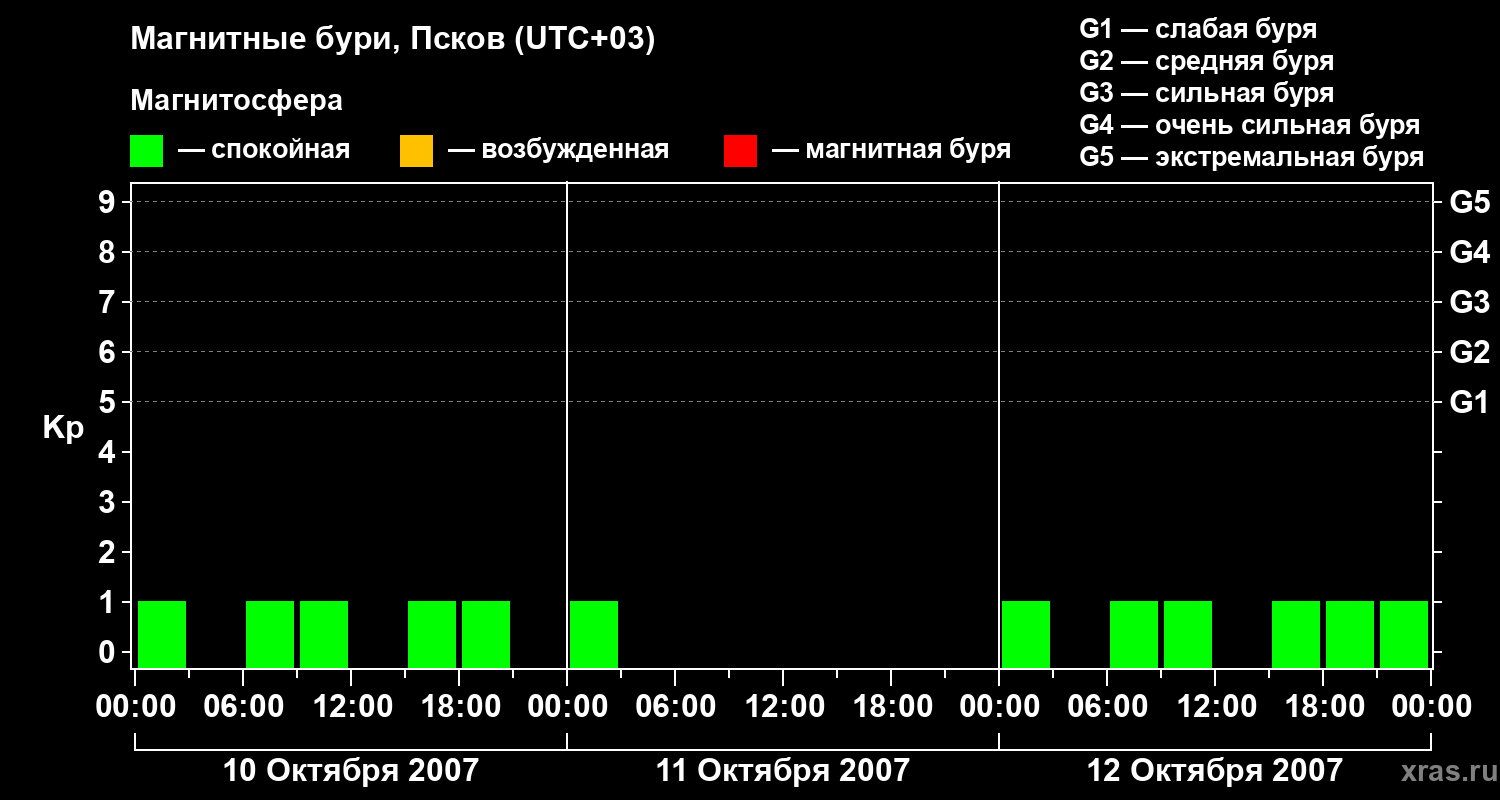Screen dimensions: 1500x800
Task: Click the 'Kp' axis title
Action: click(63, 429)
